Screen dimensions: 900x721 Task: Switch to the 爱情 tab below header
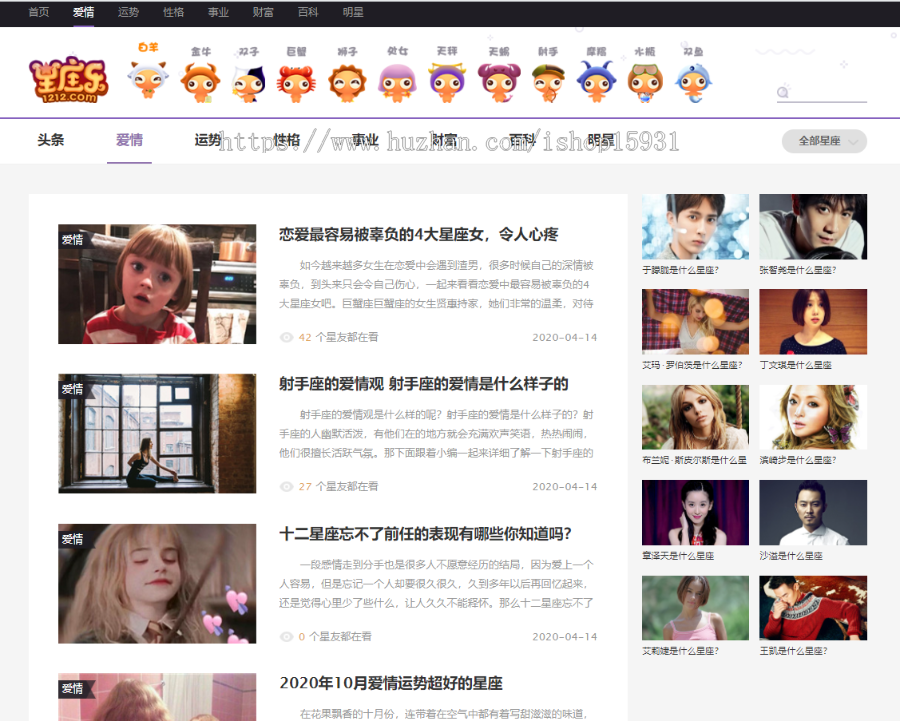pos(129,139)
